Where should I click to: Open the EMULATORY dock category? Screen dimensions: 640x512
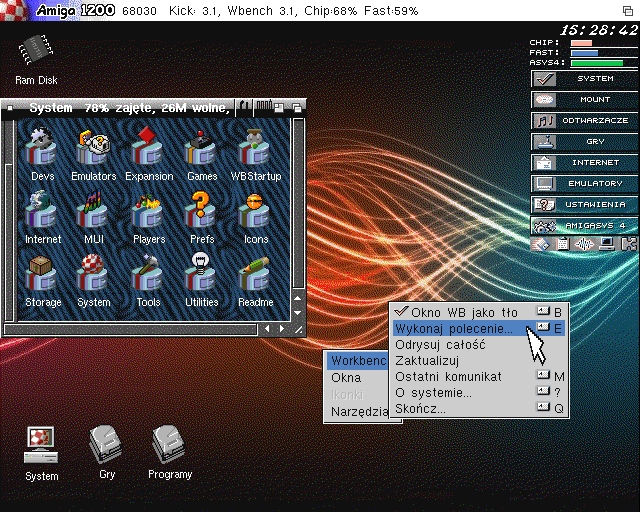pos(584,184)
